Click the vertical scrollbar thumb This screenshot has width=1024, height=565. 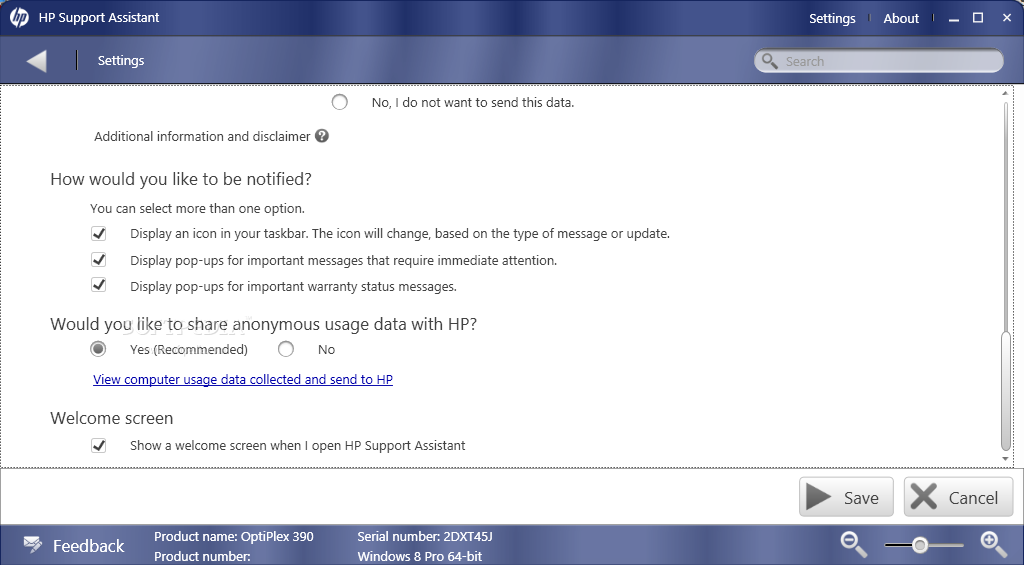tap(1006, 392)
